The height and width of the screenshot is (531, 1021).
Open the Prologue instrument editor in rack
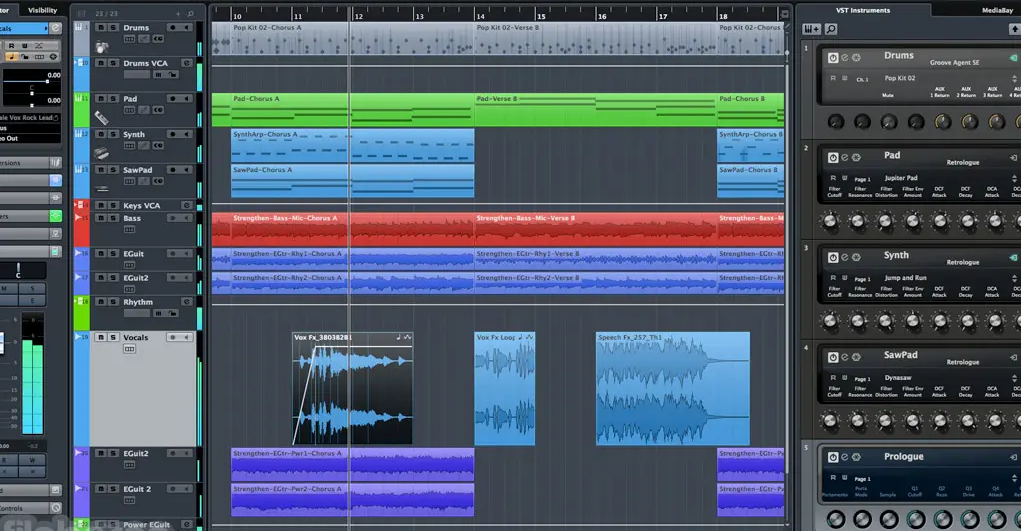click(x=845, y=457)
